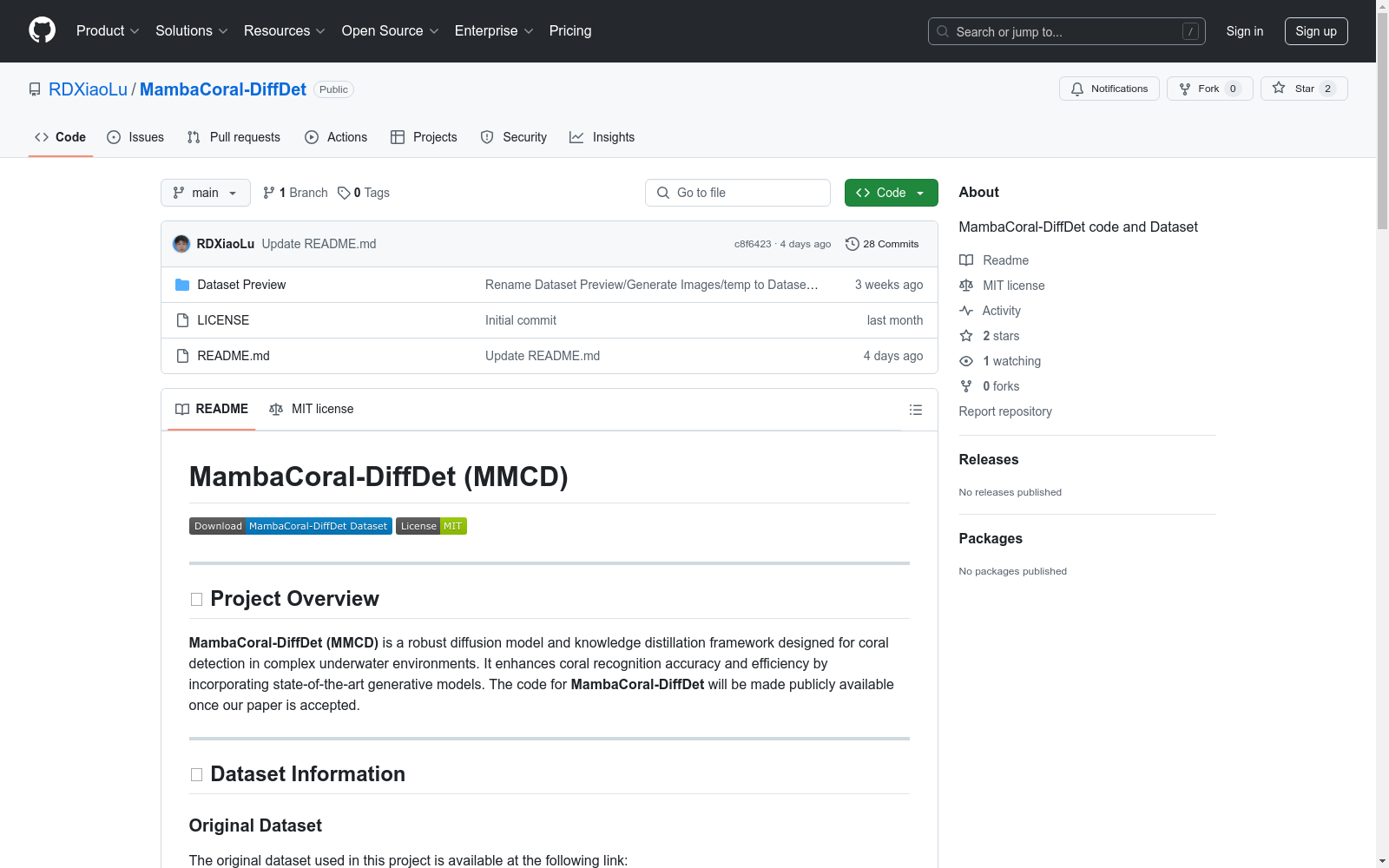This screenshot has height=868, width=1389.
Task: Click the README.md file icon
Action: point(182,356)
